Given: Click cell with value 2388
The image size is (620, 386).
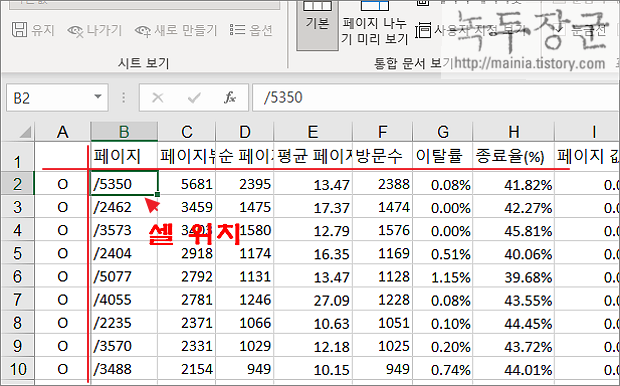Looking at the screenshot, I should click(x=382, y=184).
